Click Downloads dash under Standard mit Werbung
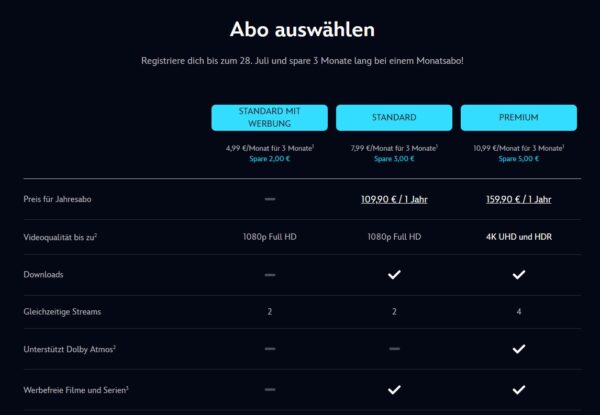This screenshot has height=415, width=600. click(x=270, y=275)
